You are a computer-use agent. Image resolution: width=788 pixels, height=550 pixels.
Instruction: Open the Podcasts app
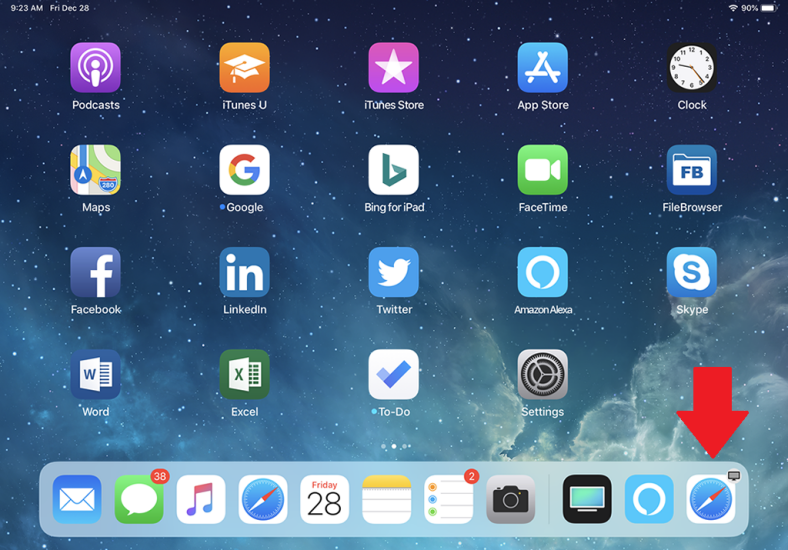point(95,68)
